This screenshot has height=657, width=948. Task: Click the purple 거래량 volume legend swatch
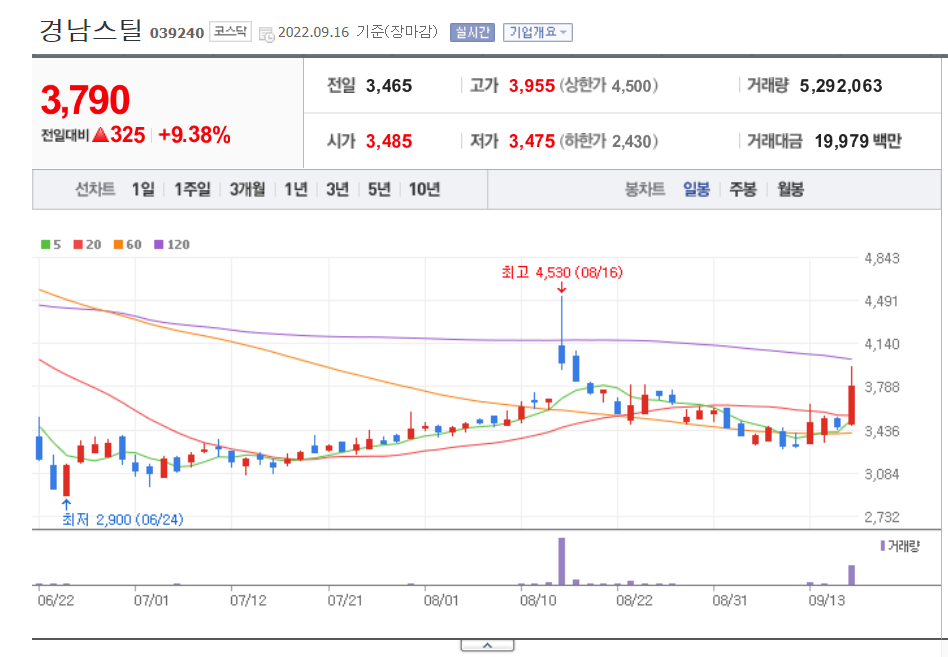pos(883,546)
